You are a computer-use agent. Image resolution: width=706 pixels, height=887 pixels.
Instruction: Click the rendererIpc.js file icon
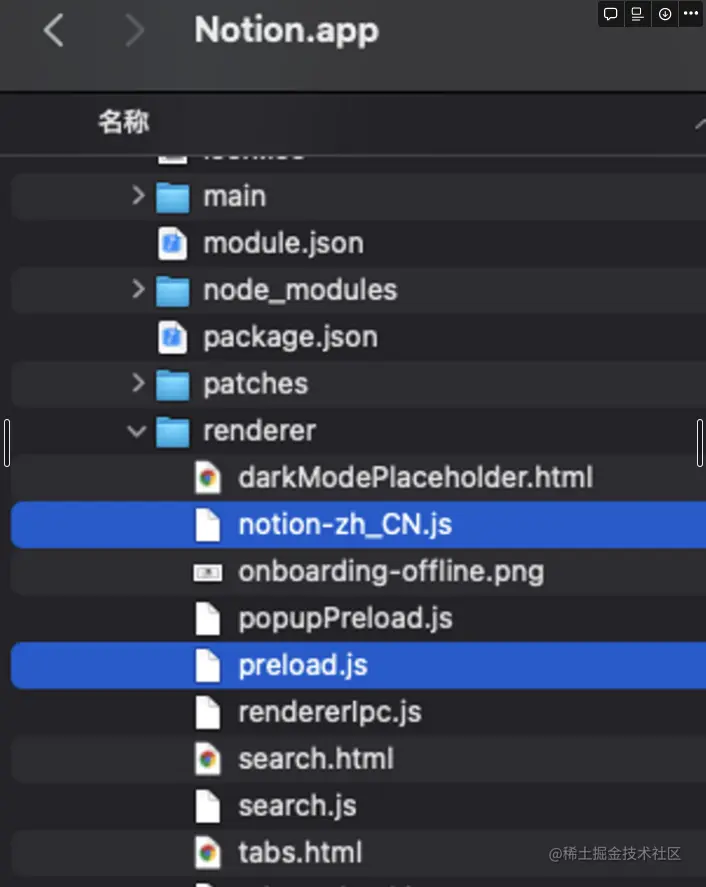click(208, 713)
